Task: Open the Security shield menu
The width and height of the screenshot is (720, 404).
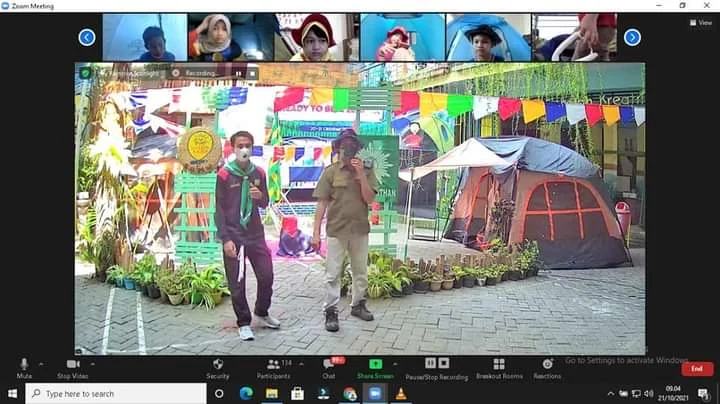Action: 218,368
